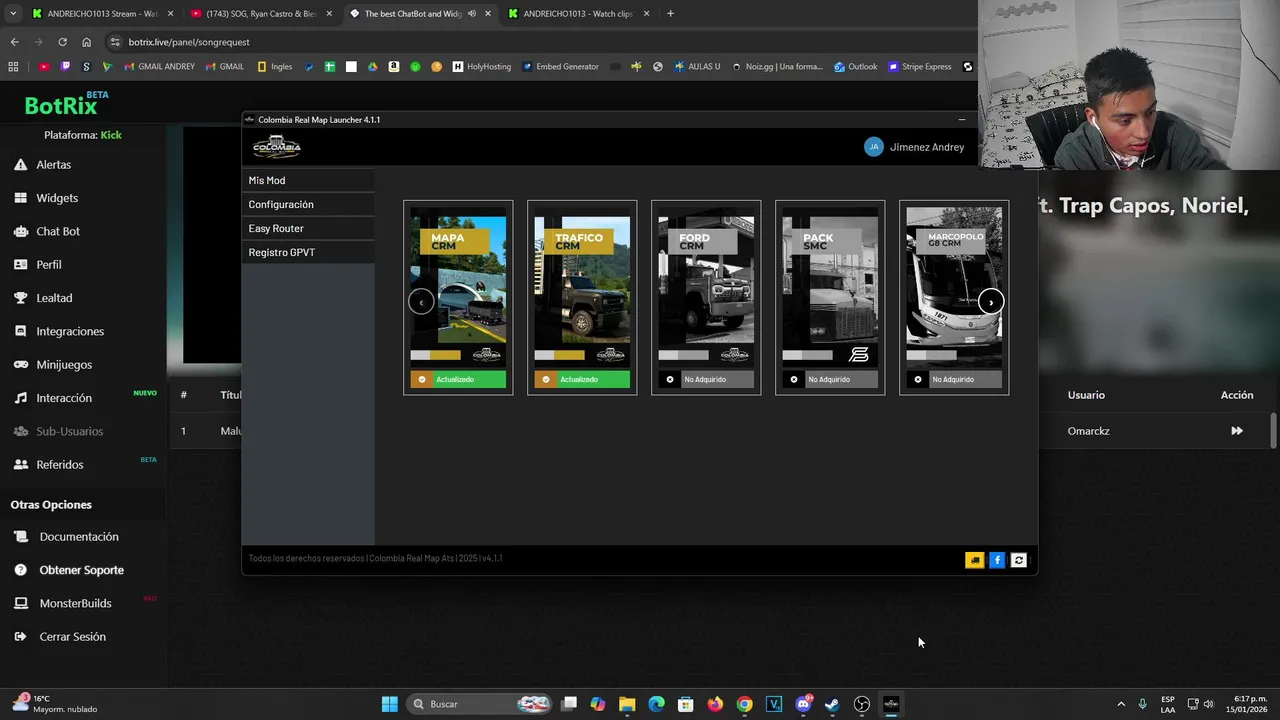Screen dimensions: 1280x720
Task: Open Steam from the taskbar
Action: (832, 704)
